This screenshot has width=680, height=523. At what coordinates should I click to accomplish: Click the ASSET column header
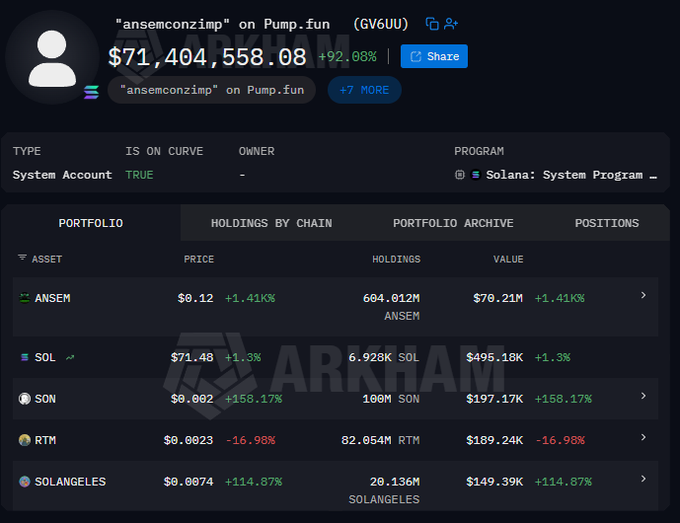tap(47, 259)
